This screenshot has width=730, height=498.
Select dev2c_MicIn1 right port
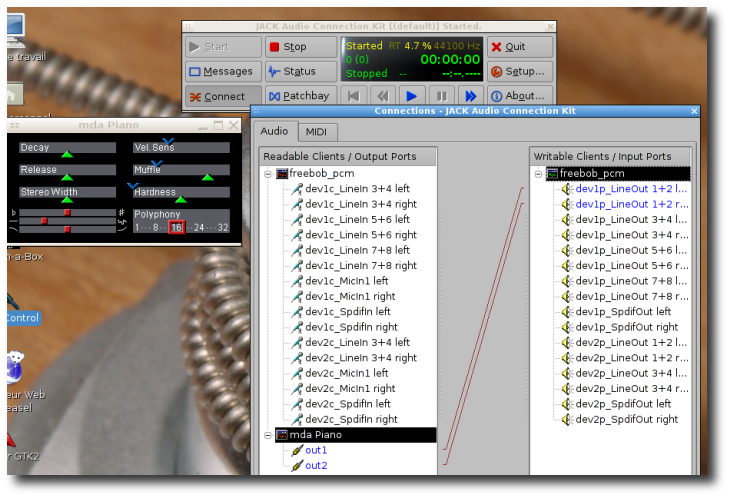[x=350, y=389]
